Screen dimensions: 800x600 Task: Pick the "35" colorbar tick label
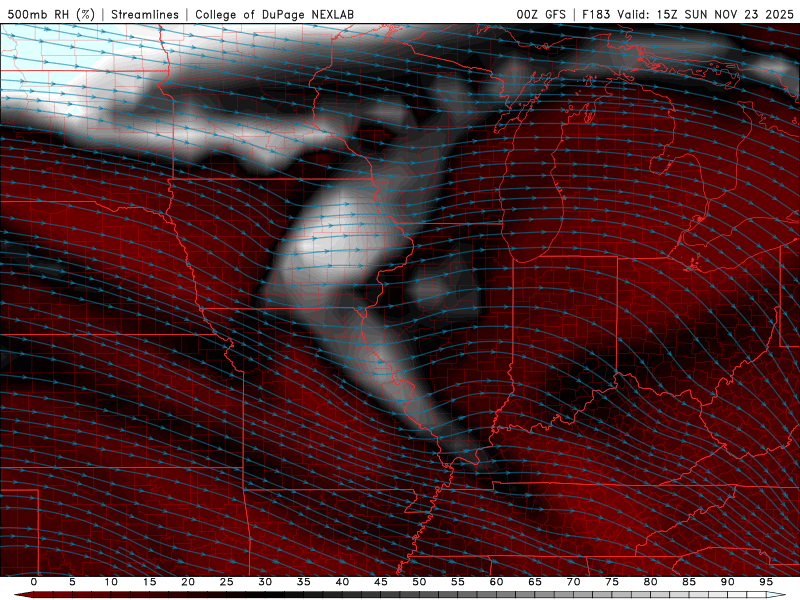point(304,582)
